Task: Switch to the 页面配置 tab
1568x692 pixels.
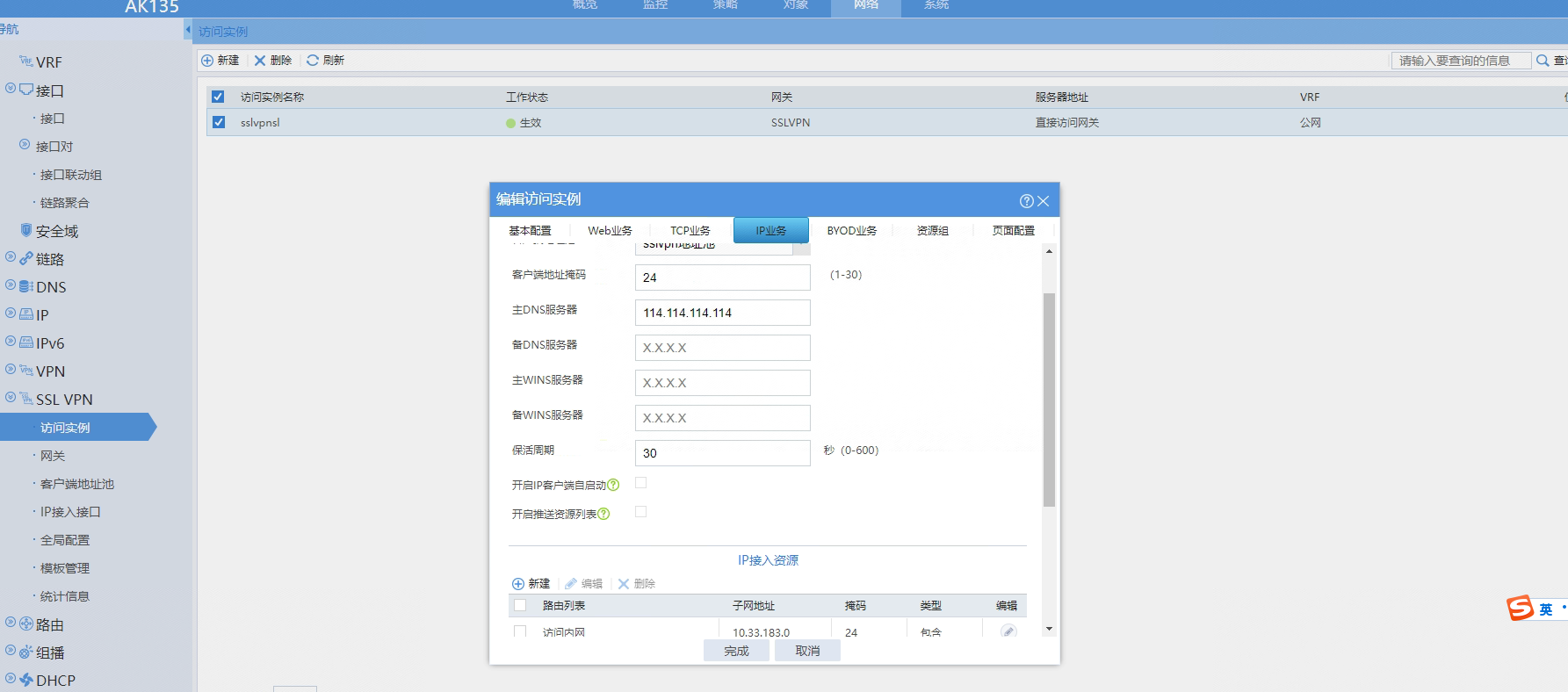Action: pos(1014,230)
